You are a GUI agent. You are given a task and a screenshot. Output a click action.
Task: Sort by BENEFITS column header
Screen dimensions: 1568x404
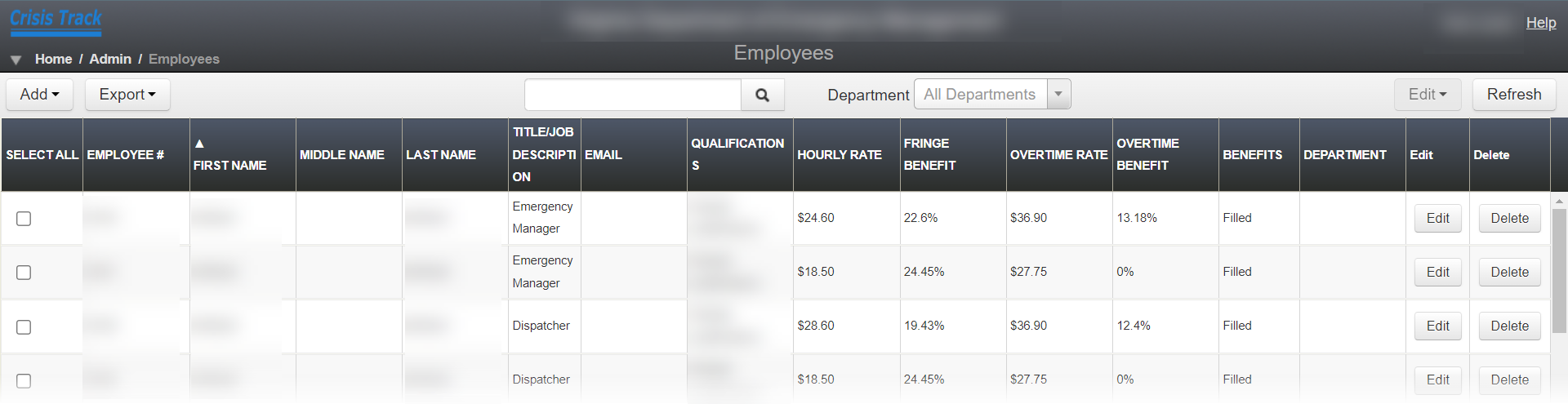(x=1258, y=155)
